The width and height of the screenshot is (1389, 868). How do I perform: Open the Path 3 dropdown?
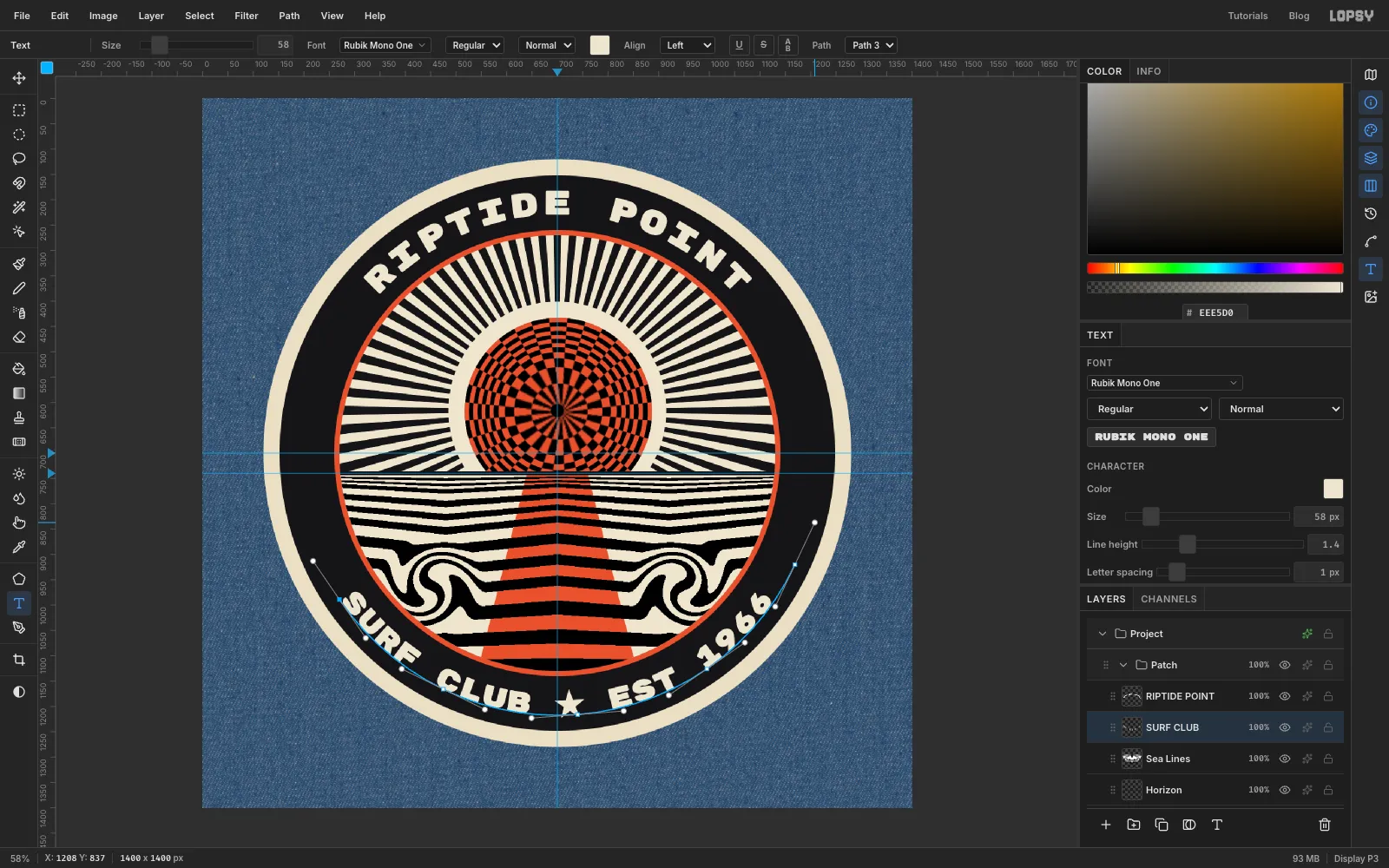pyautogui.click(x=871, y=45)
